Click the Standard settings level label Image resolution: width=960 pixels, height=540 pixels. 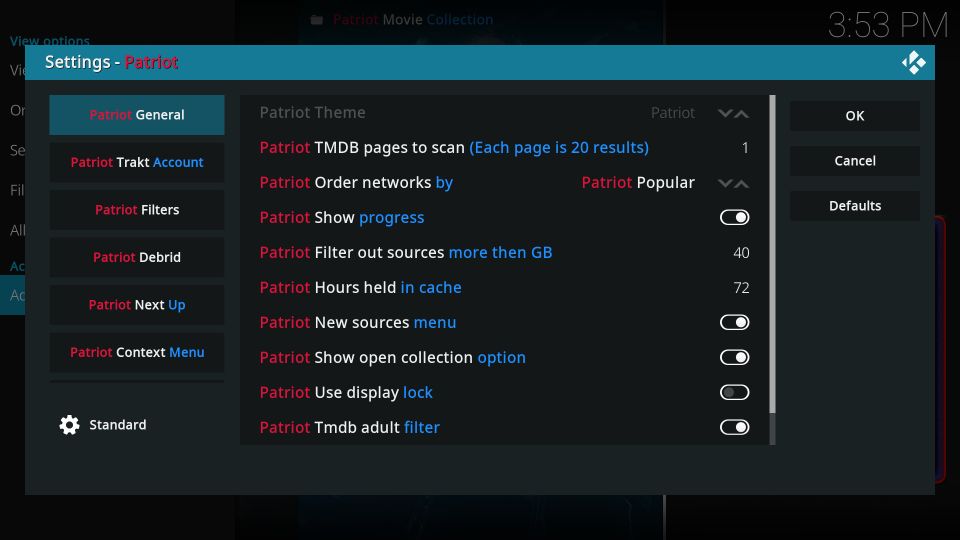tap(118, 425)
